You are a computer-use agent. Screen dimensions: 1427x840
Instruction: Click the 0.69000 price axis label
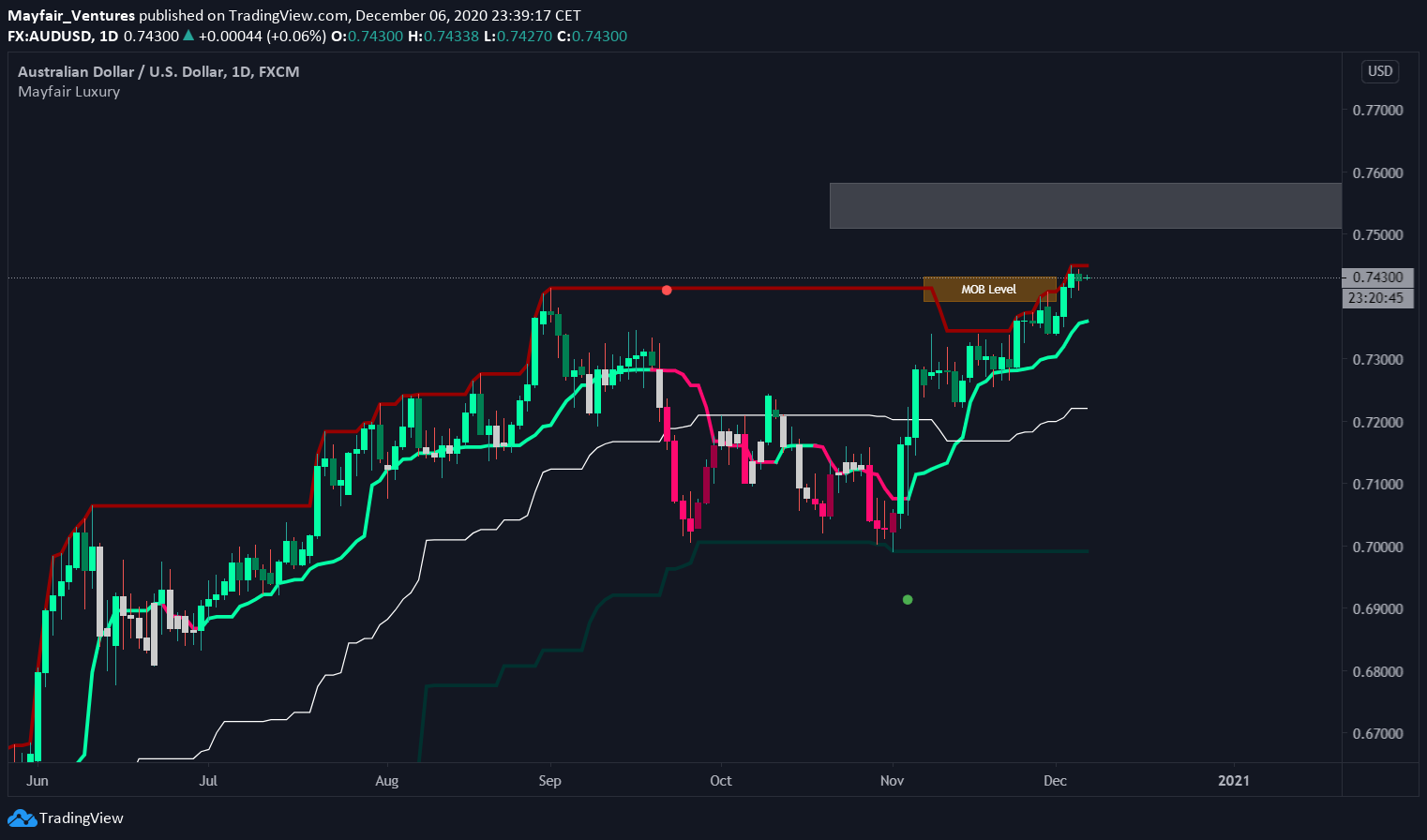pyautogui.click(x=1377, y=608)
